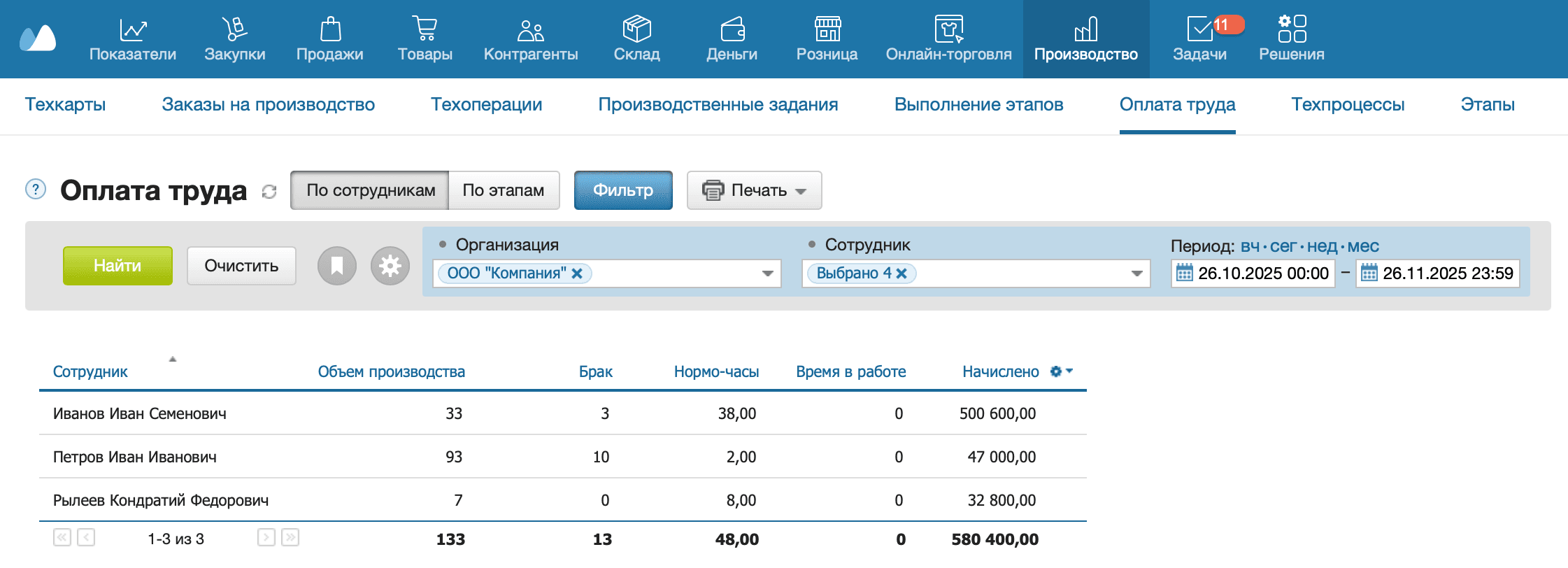Click the green Найти button
The height and width of the screenshot is (568, 1568).
coord(117,266)
